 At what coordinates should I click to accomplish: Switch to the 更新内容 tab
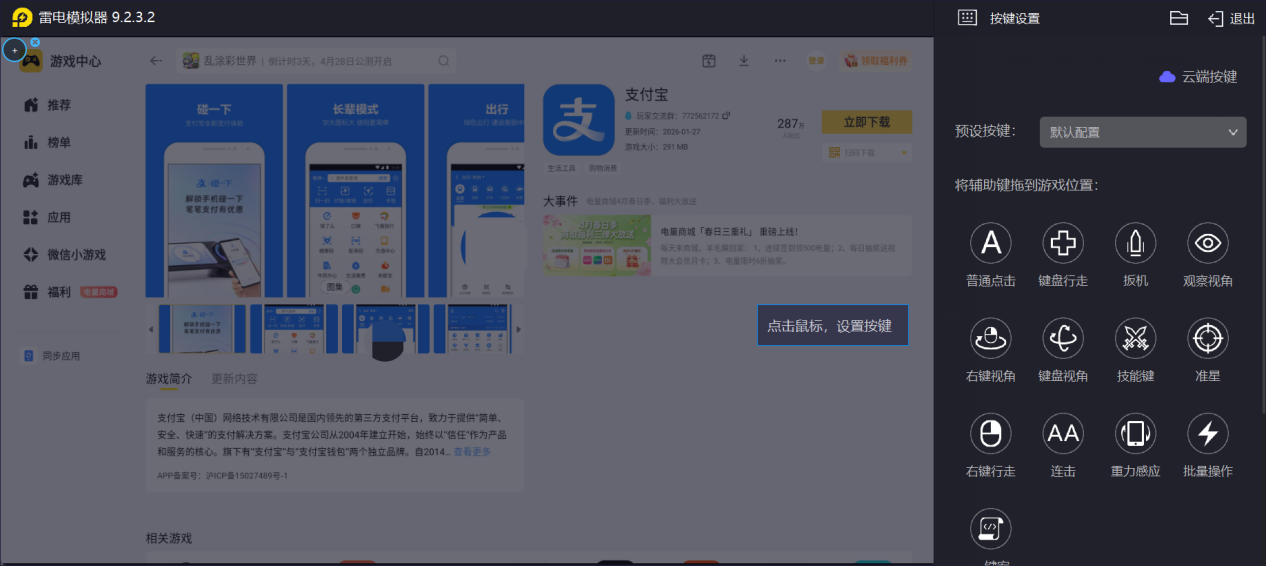(234, 379)
